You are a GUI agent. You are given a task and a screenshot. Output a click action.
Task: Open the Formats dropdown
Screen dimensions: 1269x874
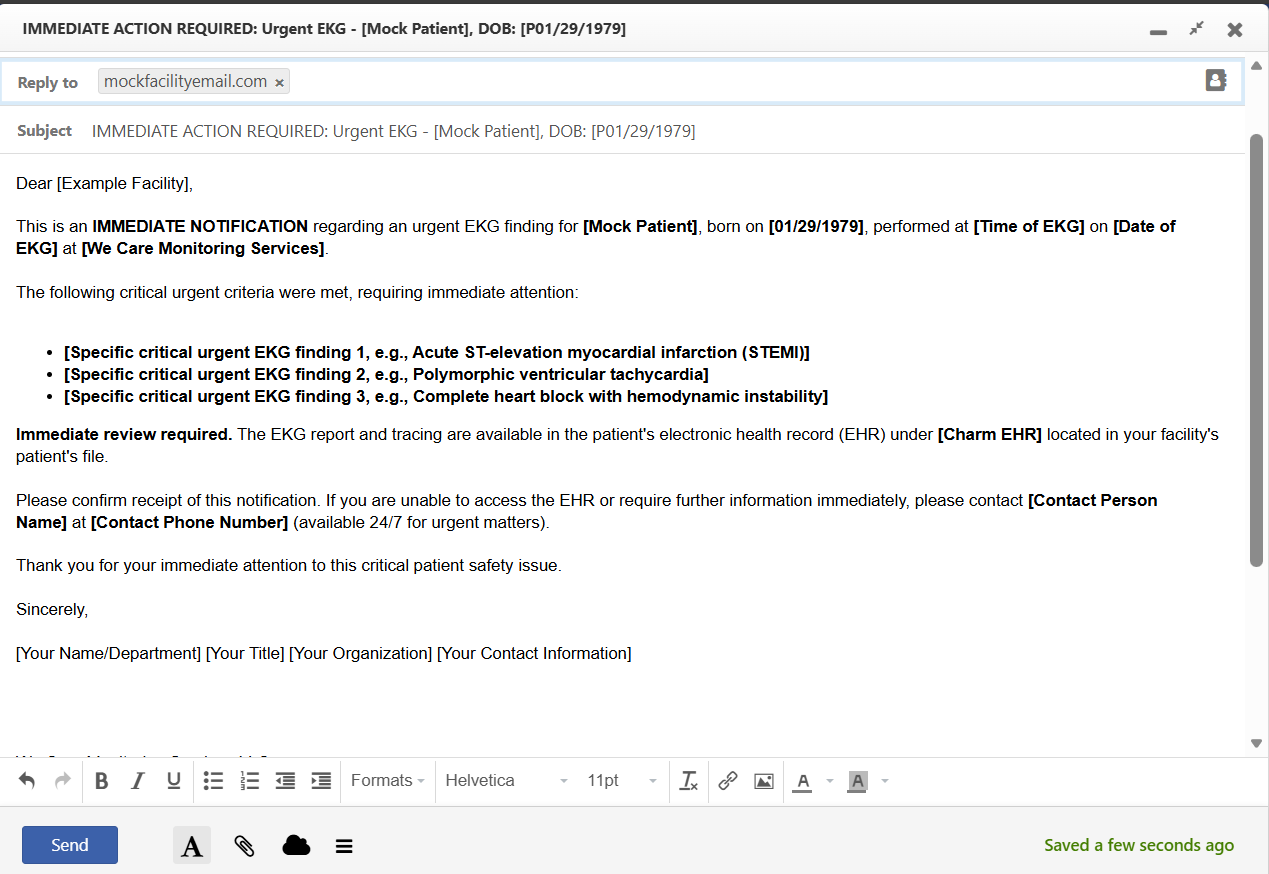[x=388, y=781]
